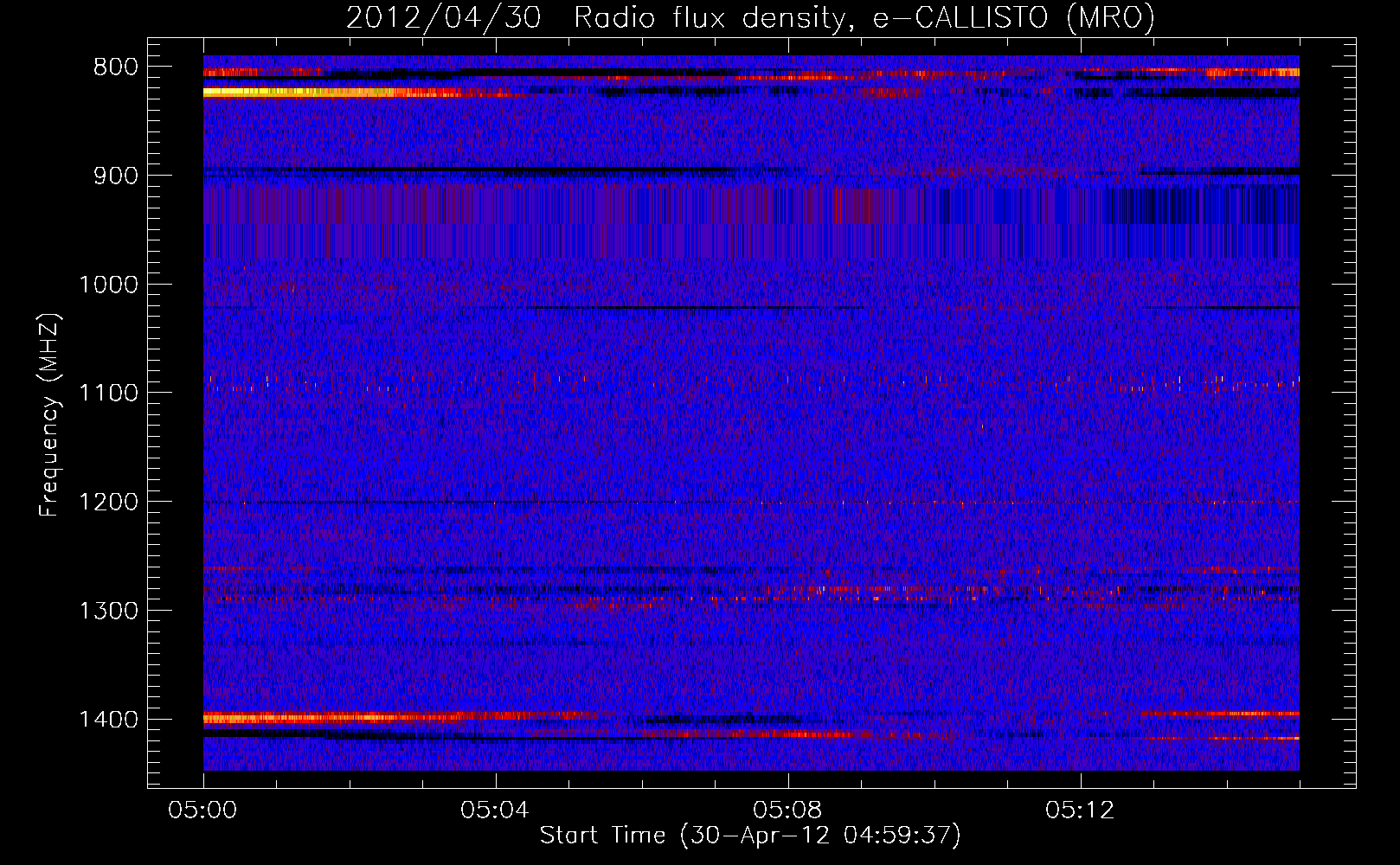The image size is (1400, 865).
Task: Click the 05:08 time tick label
Action: coord(787,811)
